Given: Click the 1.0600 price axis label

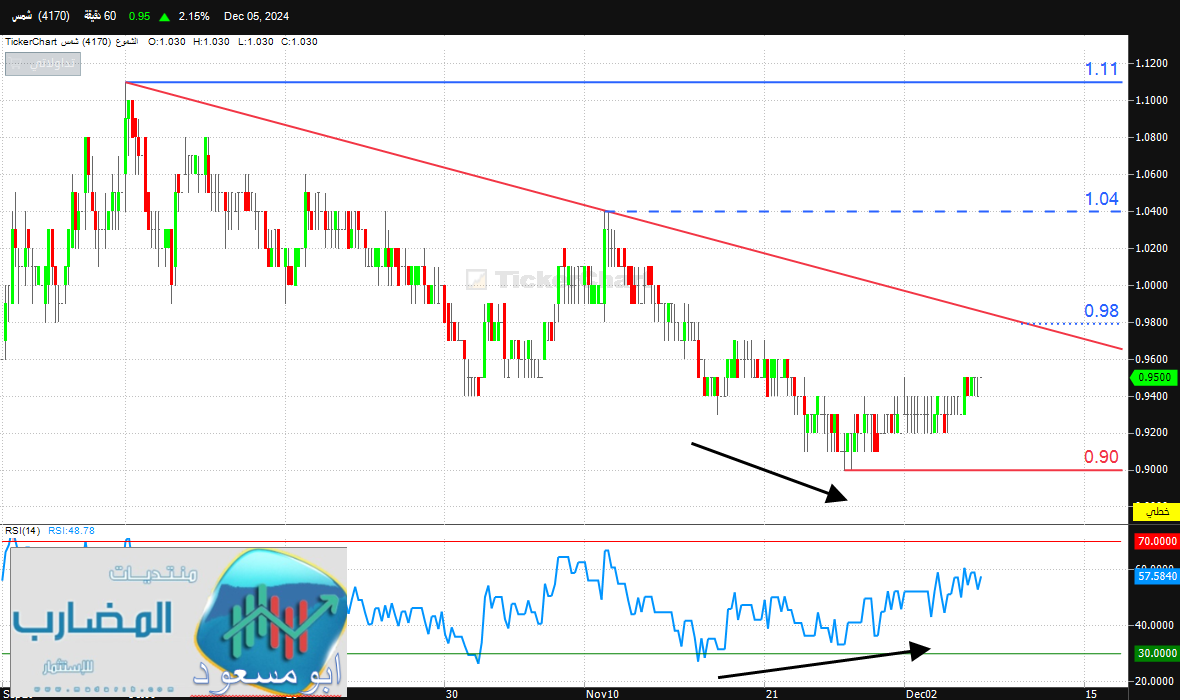Looking at the screenshot, I should [1151, 174].
